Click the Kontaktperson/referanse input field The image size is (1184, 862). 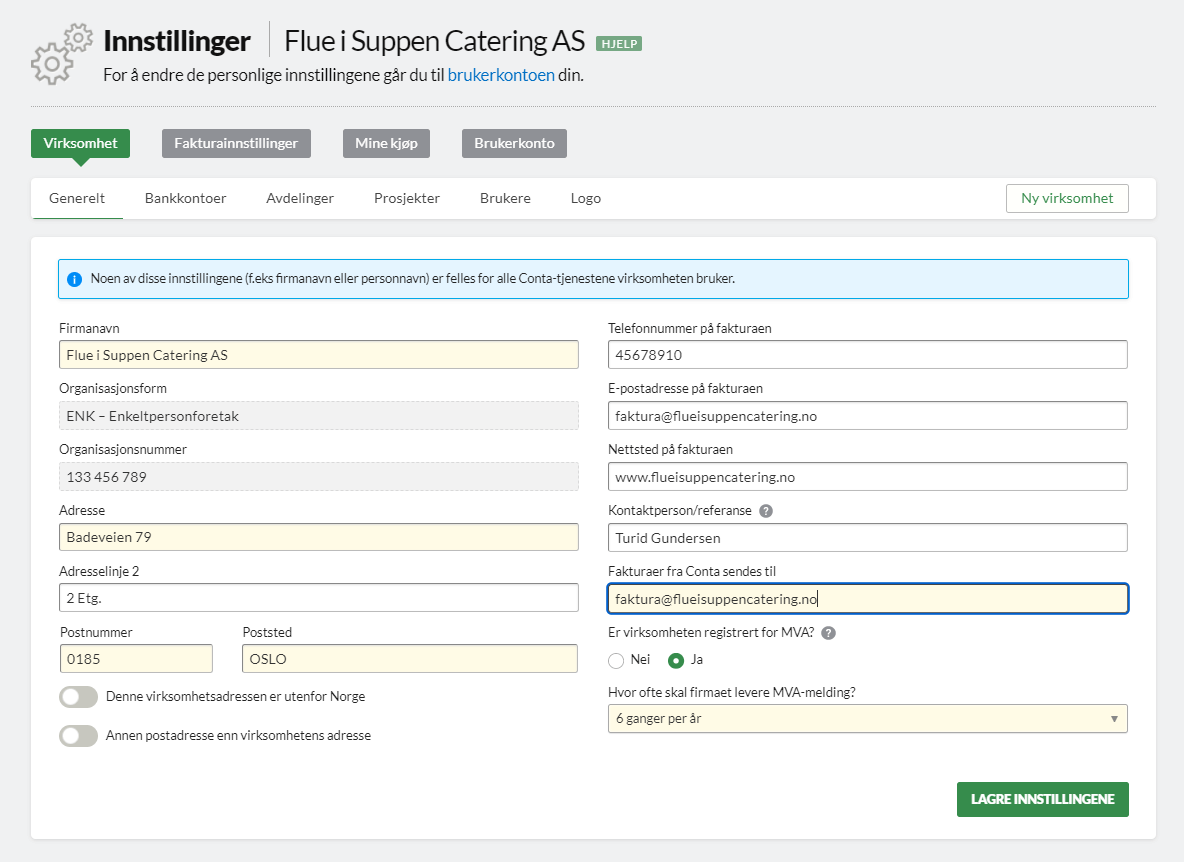coord(868,537)
